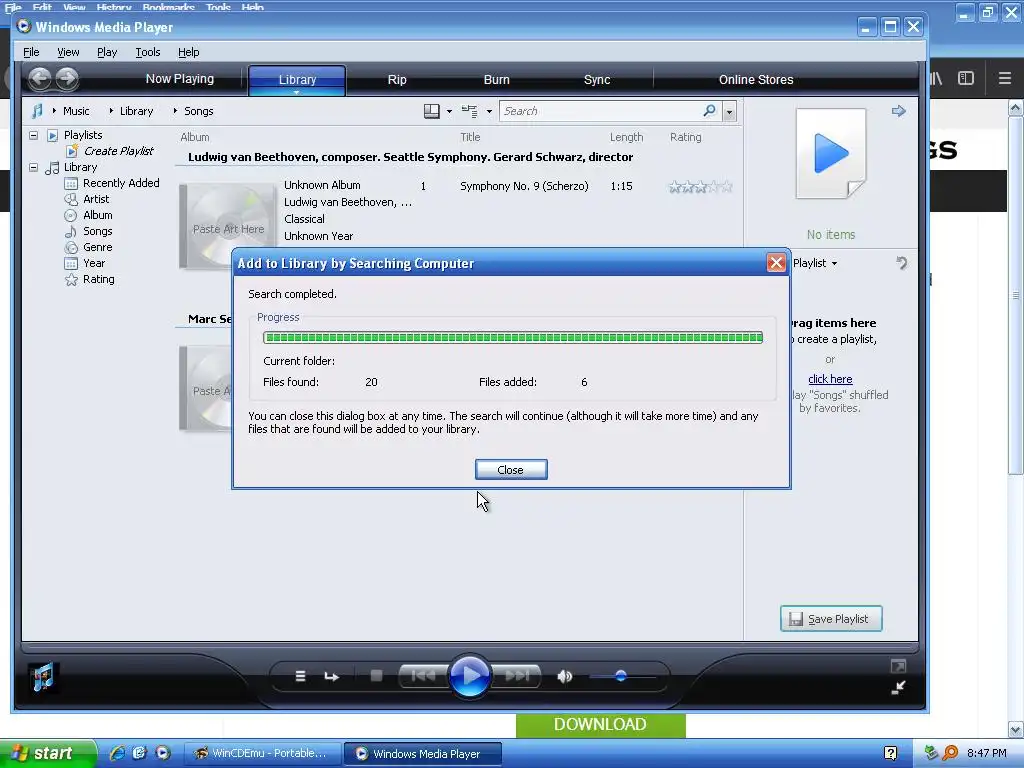
Task: Click the playlist play thumbnail
Action: tap(831, 154)
